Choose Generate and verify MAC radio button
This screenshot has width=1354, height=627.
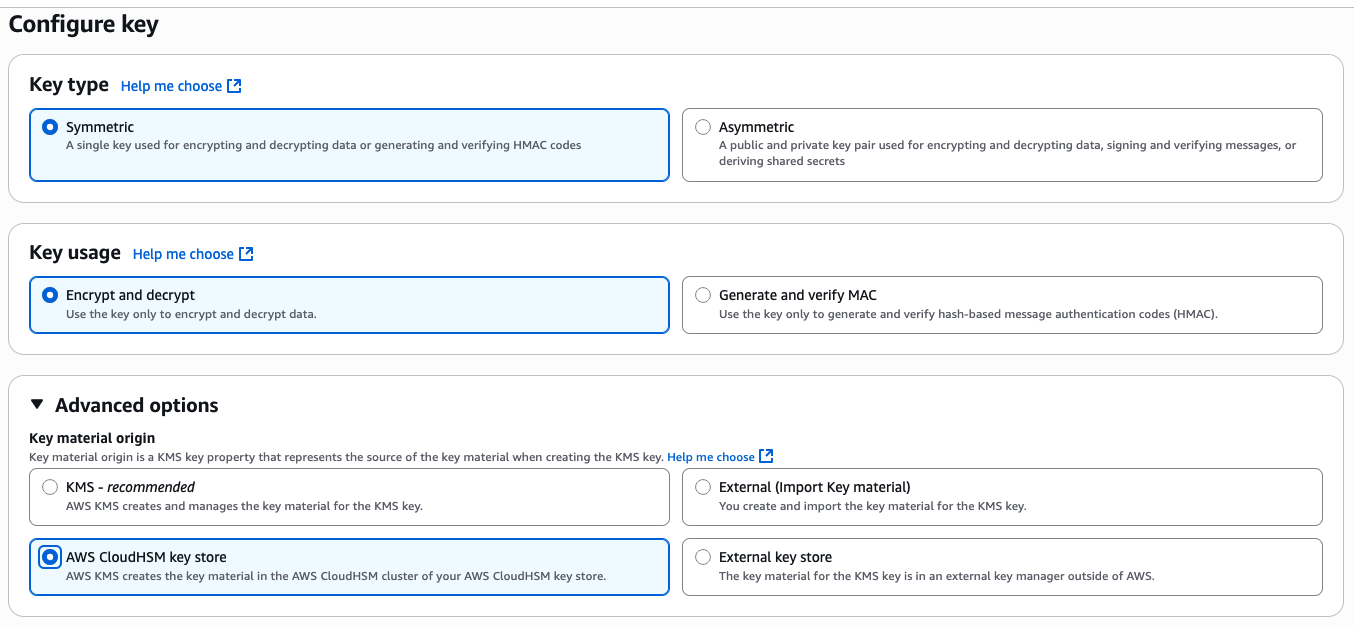703,295
